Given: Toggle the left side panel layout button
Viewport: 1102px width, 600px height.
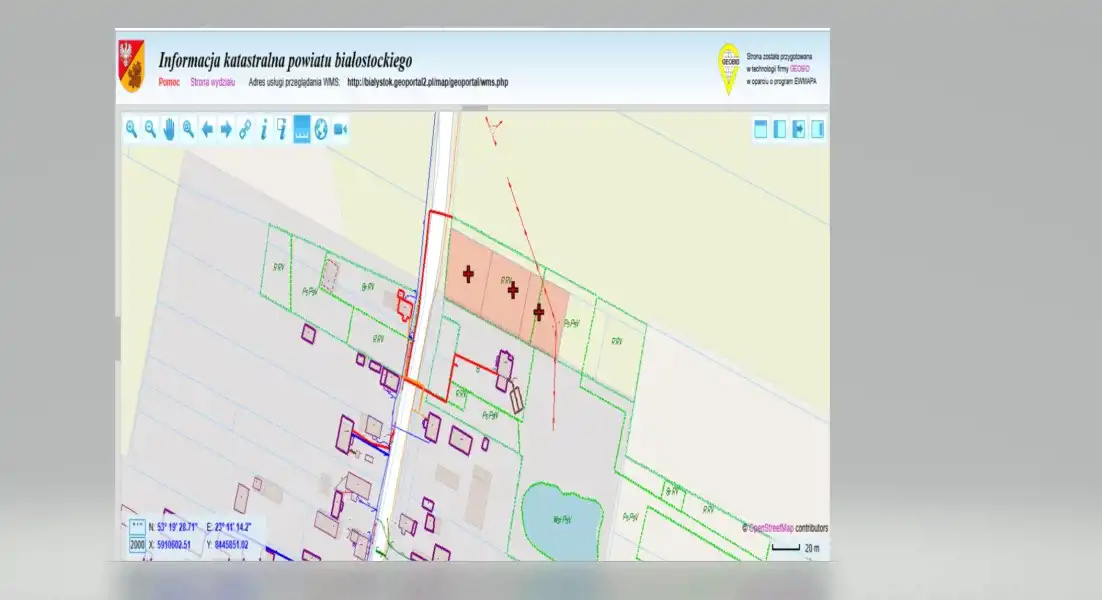Looking at the screenshot, I should 779,129.
